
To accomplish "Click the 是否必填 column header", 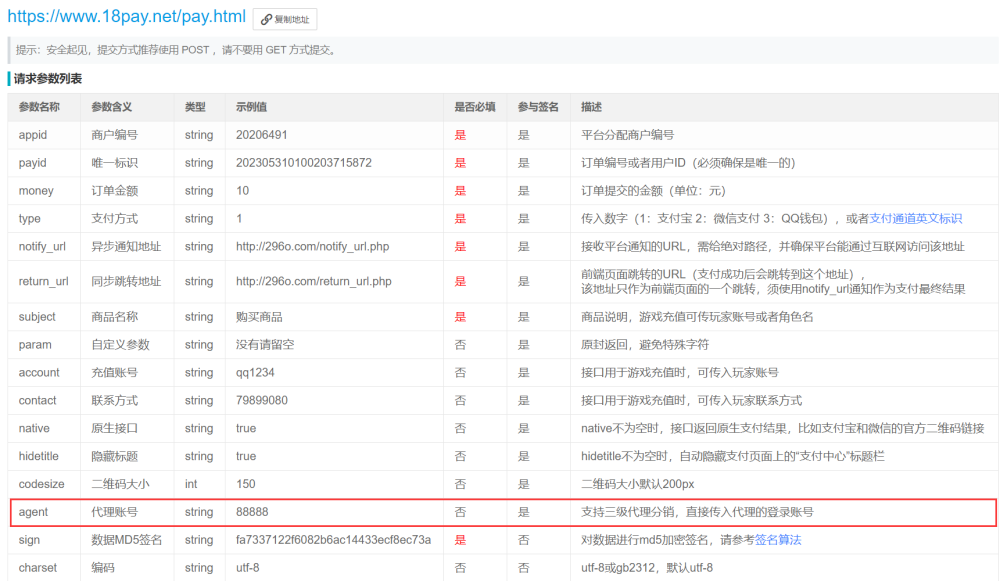I will coord(474,107).
